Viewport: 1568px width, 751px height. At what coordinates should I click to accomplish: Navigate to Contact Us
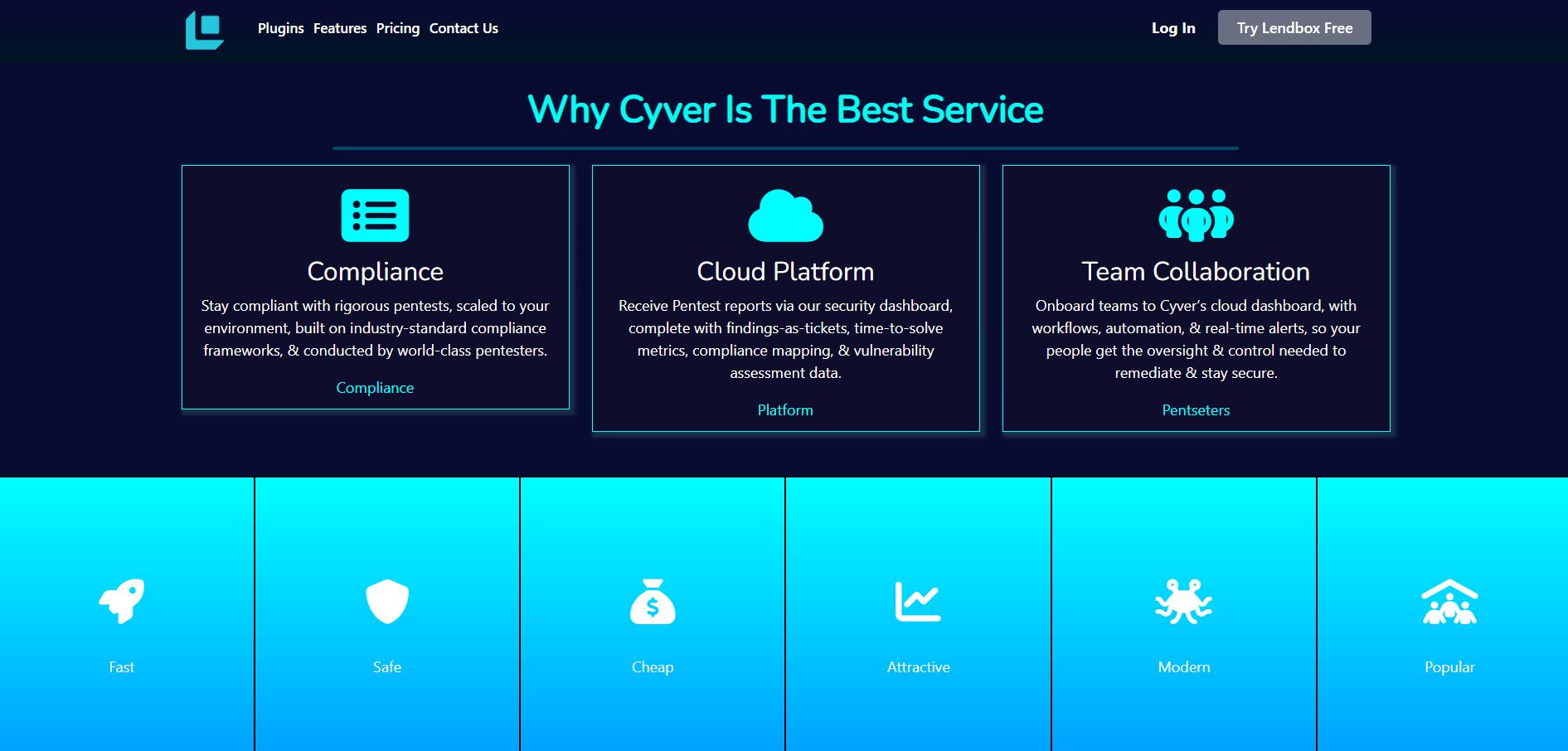click(464, 28)
